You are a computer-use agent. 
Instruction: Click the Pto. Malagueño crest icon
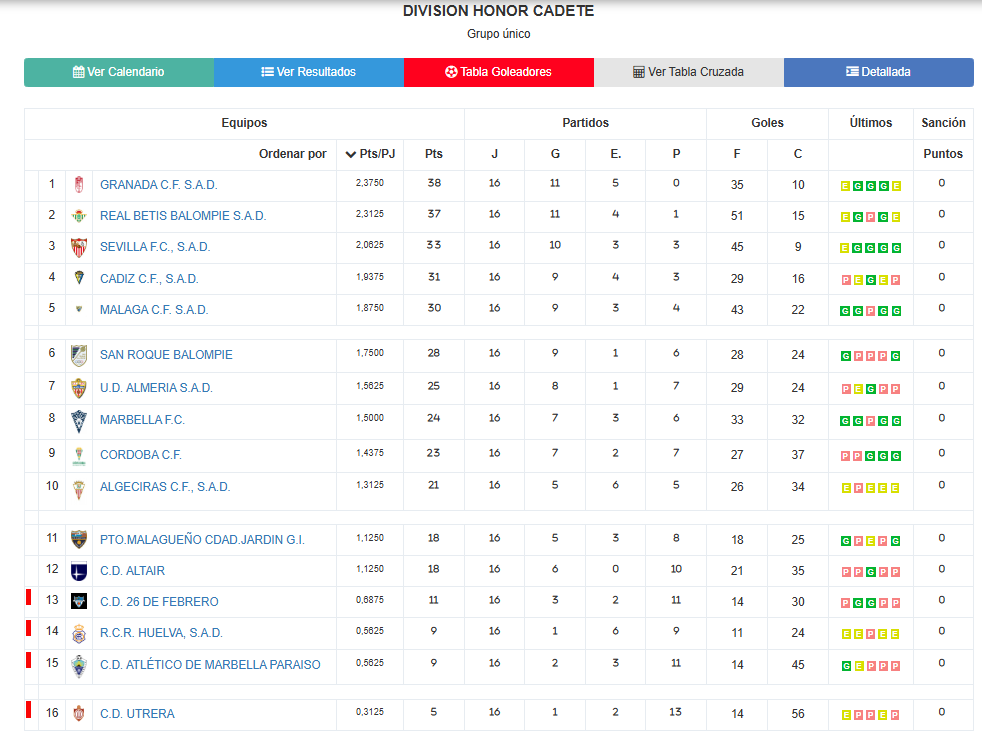pyautogui.click(x=79, y=539)
